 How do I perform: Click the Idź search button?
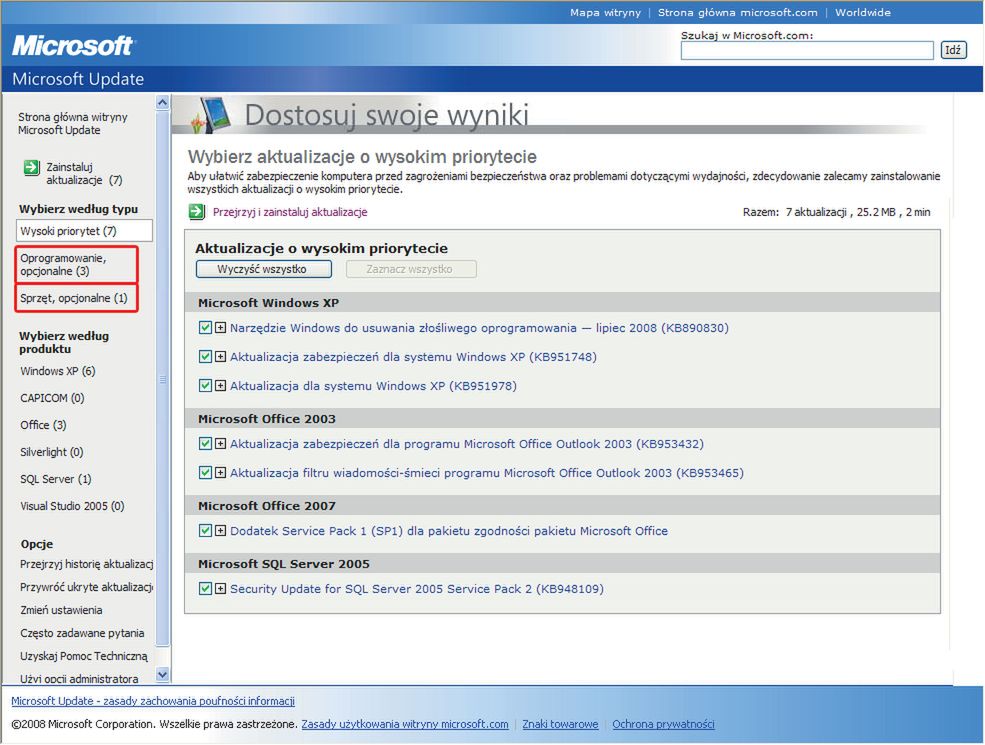[953, 50]
